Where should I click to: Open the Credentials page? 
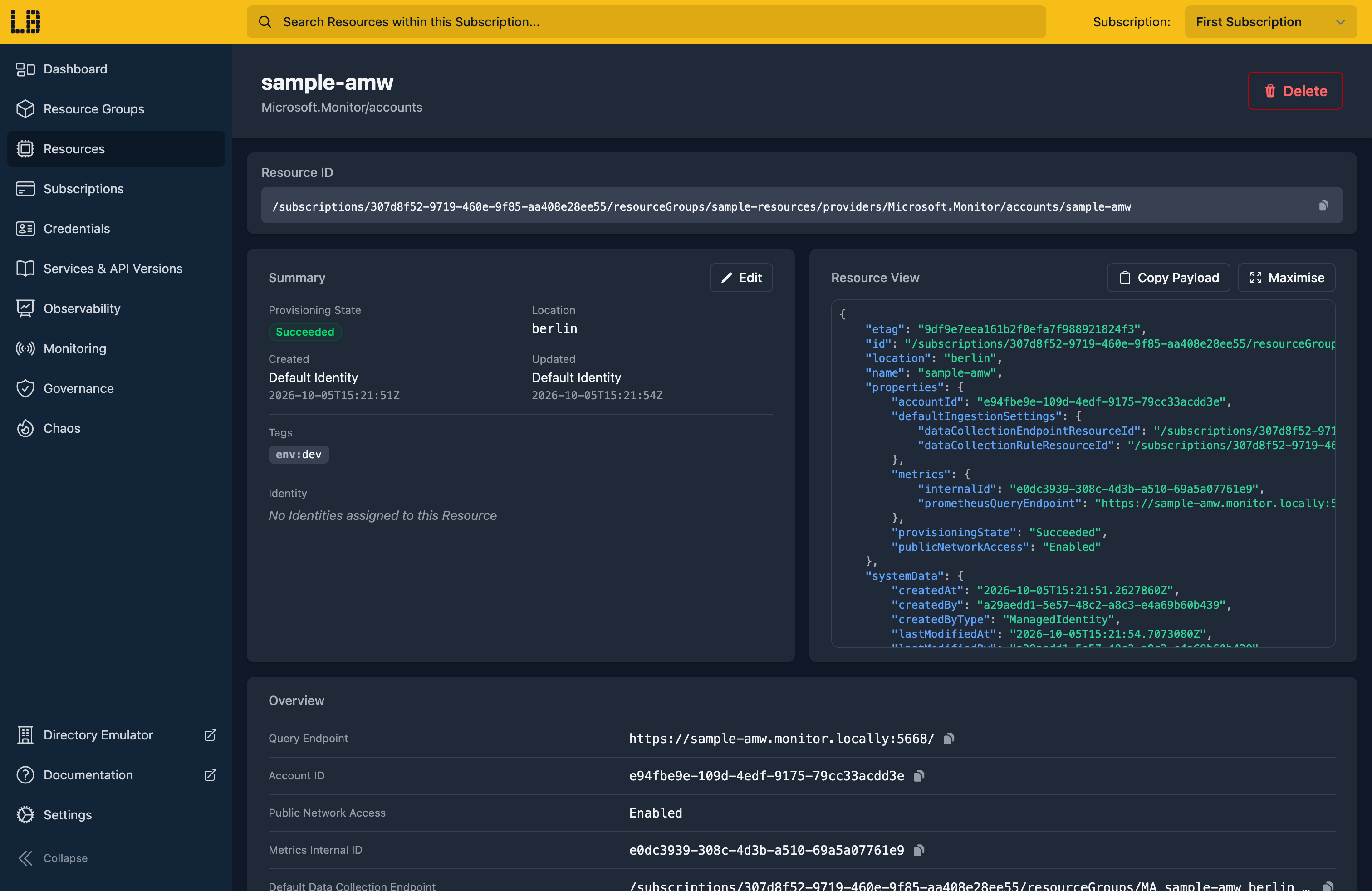[116, 229]
